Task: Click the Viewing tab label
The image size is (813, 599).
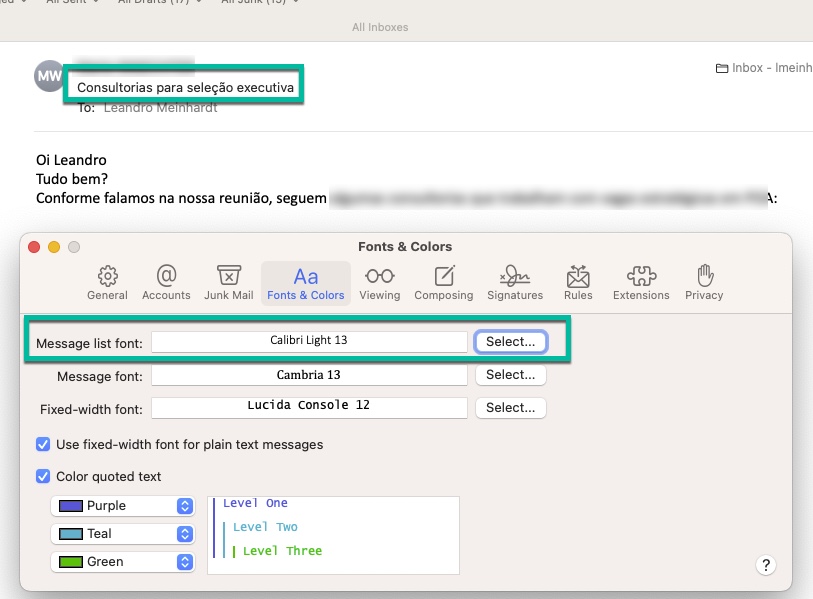Action: [x=380, y=295]
